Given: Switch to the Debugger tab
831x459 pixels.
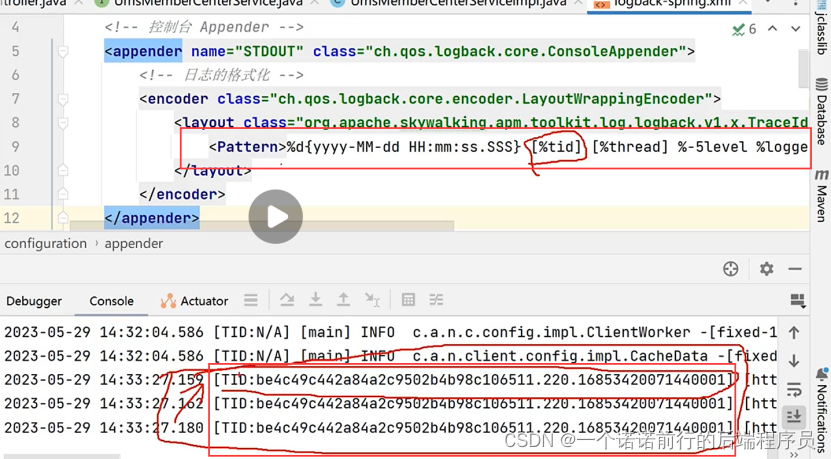Looking at the screenshot, I should tap(34, 301).
